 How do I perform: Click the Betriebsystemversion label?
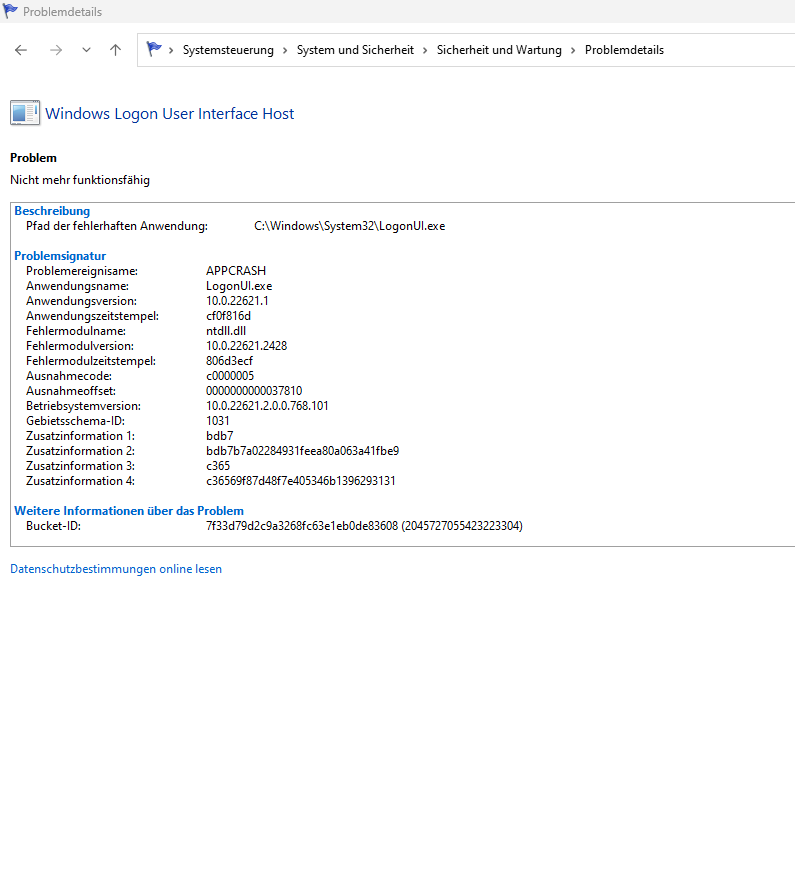coord(83,406)
